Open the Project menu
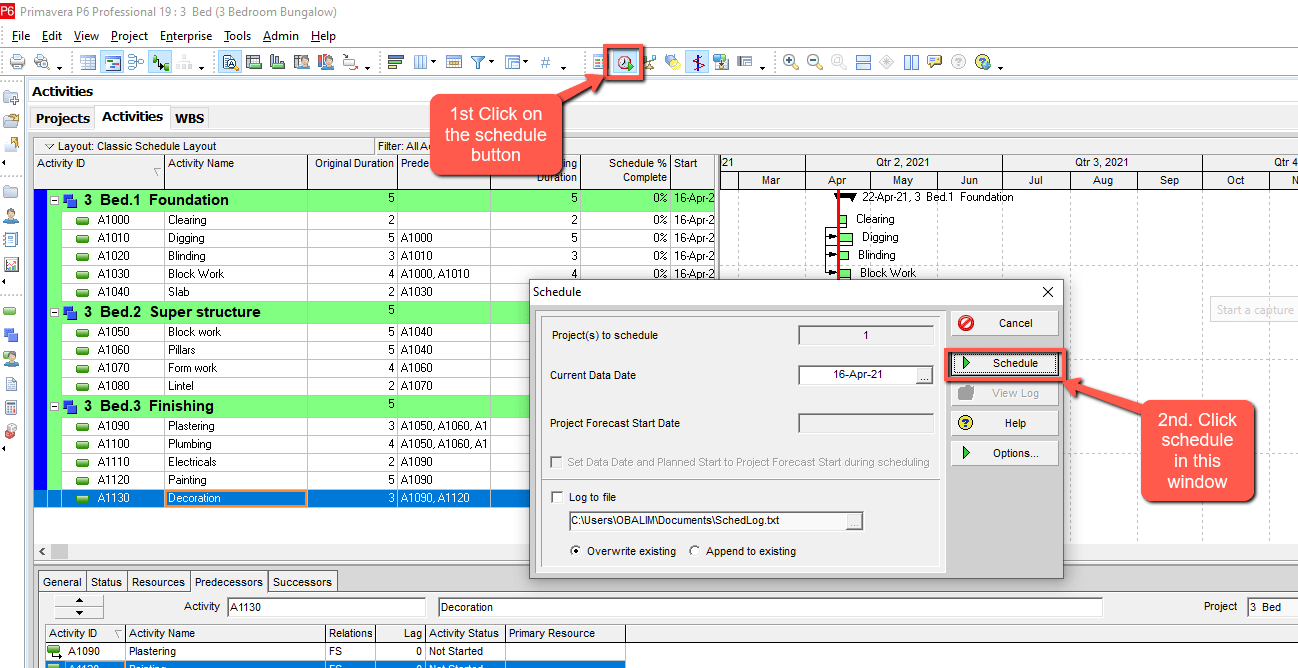 click(x=129, y=36)
